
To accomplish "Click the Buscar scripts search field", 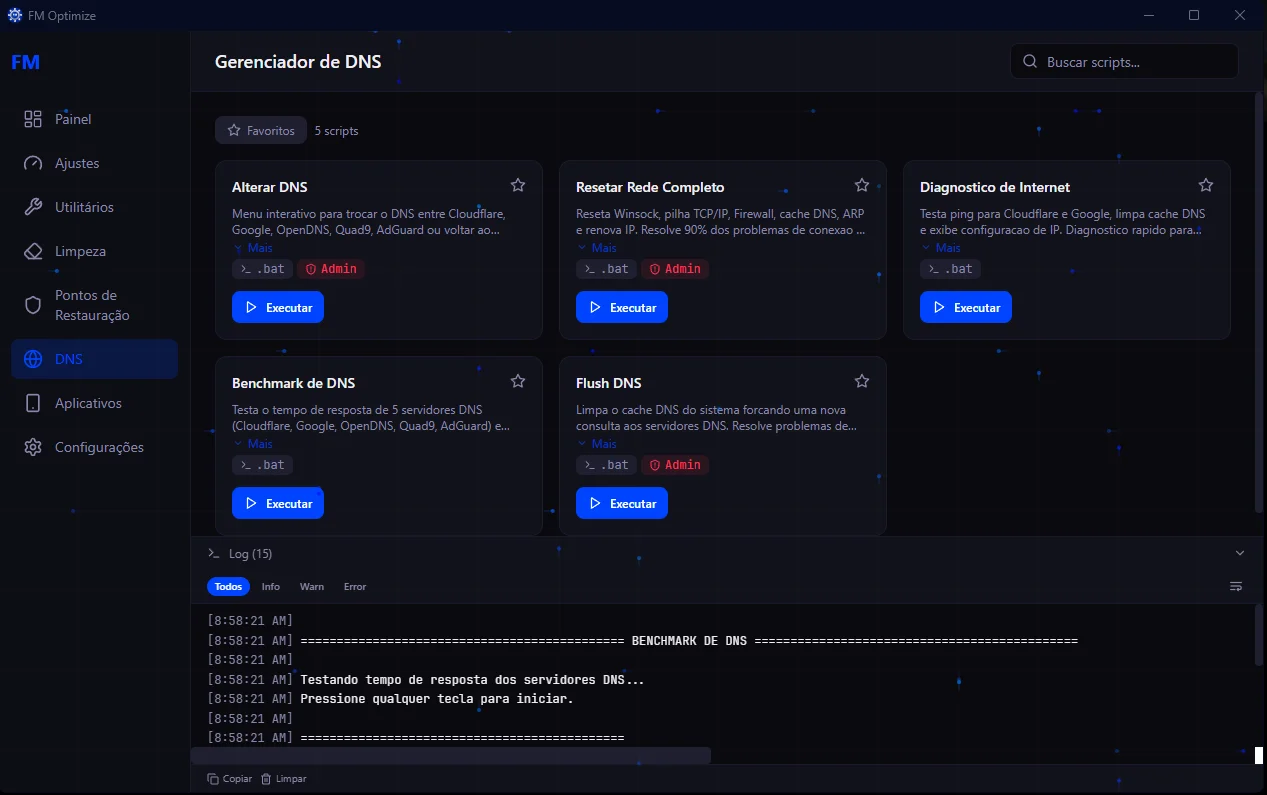I will pyautogui.click(x=1124, y=62).
